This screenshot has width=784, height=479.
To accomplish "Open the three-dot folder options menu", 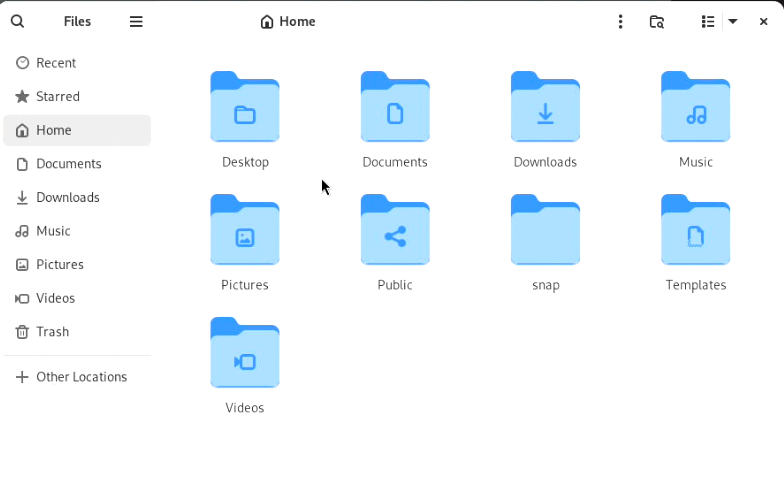I will (x=620, y=21).
